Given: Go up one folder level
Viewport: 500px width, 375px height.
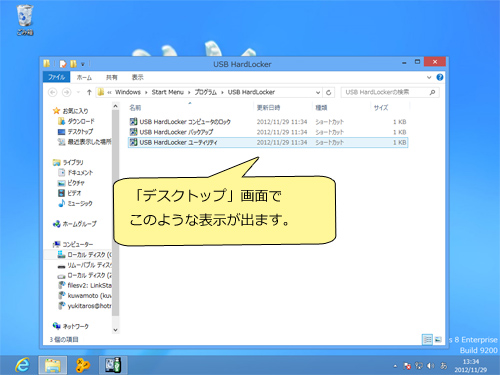Looking at the screenshot, I should (89, 92).
